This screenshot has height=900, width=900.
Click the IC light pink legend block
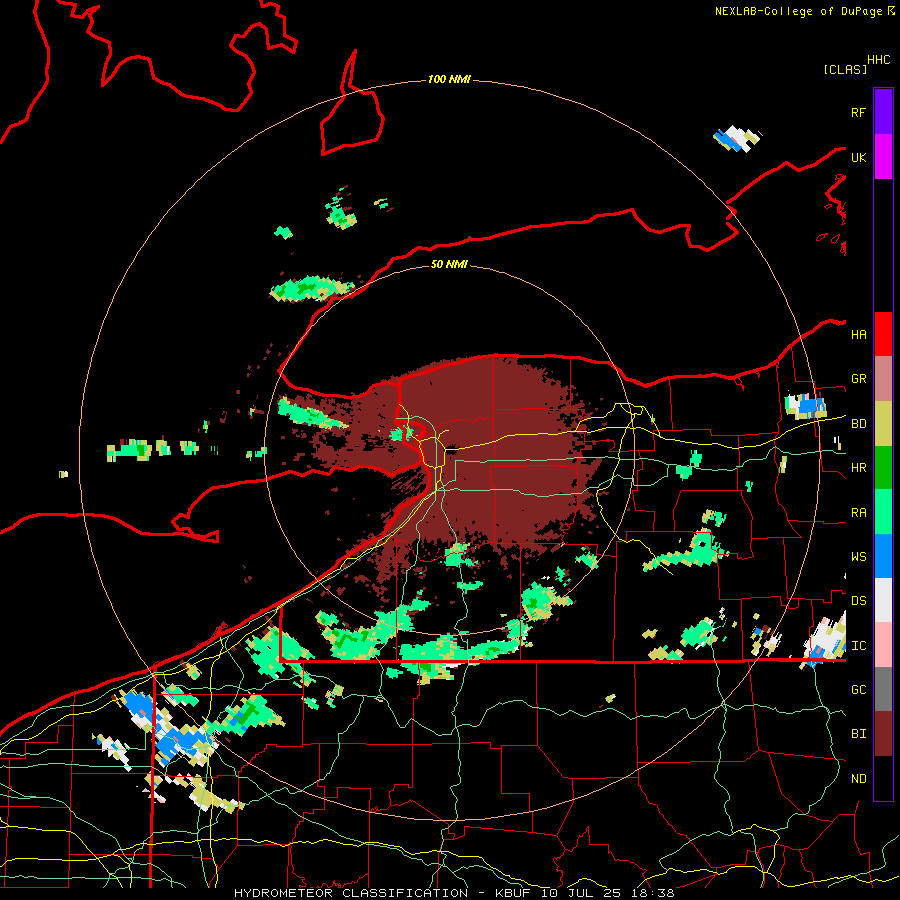[883, 645]
